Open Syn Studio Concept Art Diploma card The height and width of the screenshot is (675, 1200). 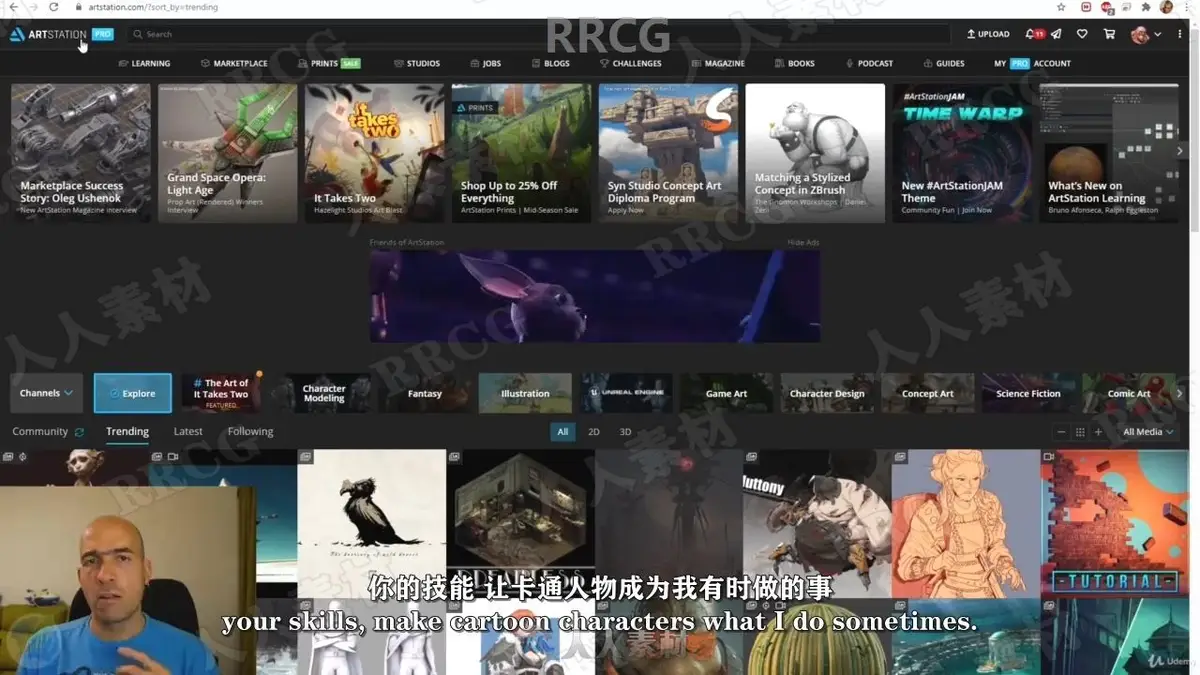669,153
